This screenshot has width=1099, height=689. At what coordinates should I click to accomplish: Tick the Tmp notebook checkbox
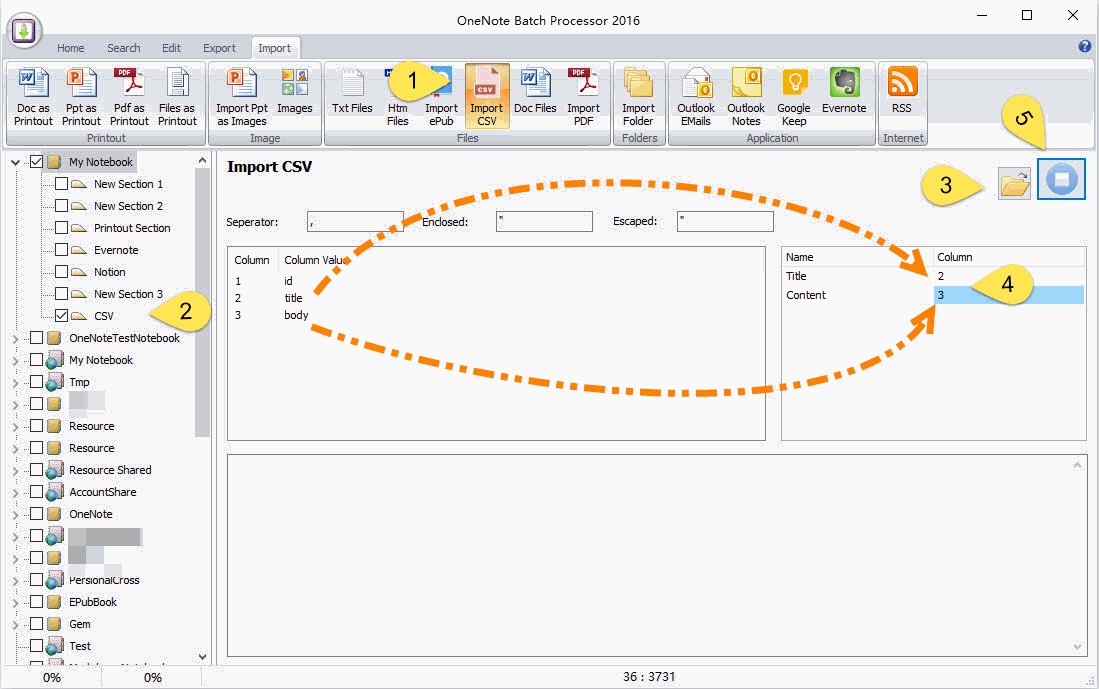coord(36,382)
